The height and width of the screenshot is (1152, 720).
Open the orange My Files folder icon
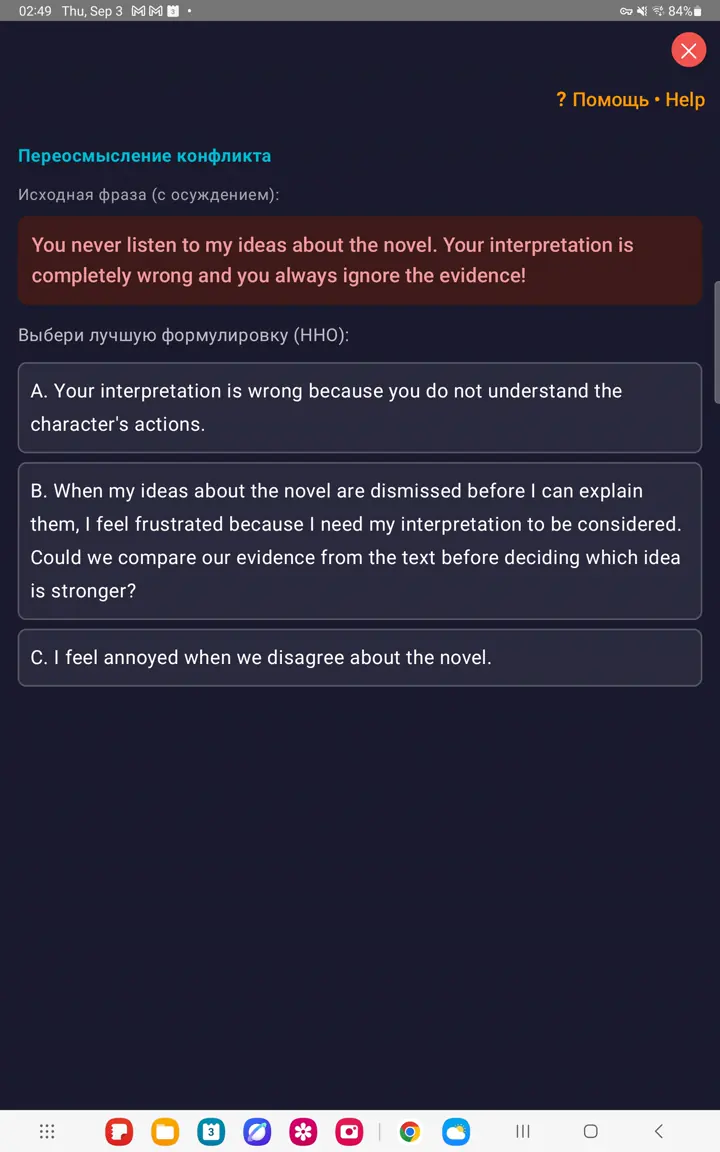pyautogui.click(x=165, y=1131)
